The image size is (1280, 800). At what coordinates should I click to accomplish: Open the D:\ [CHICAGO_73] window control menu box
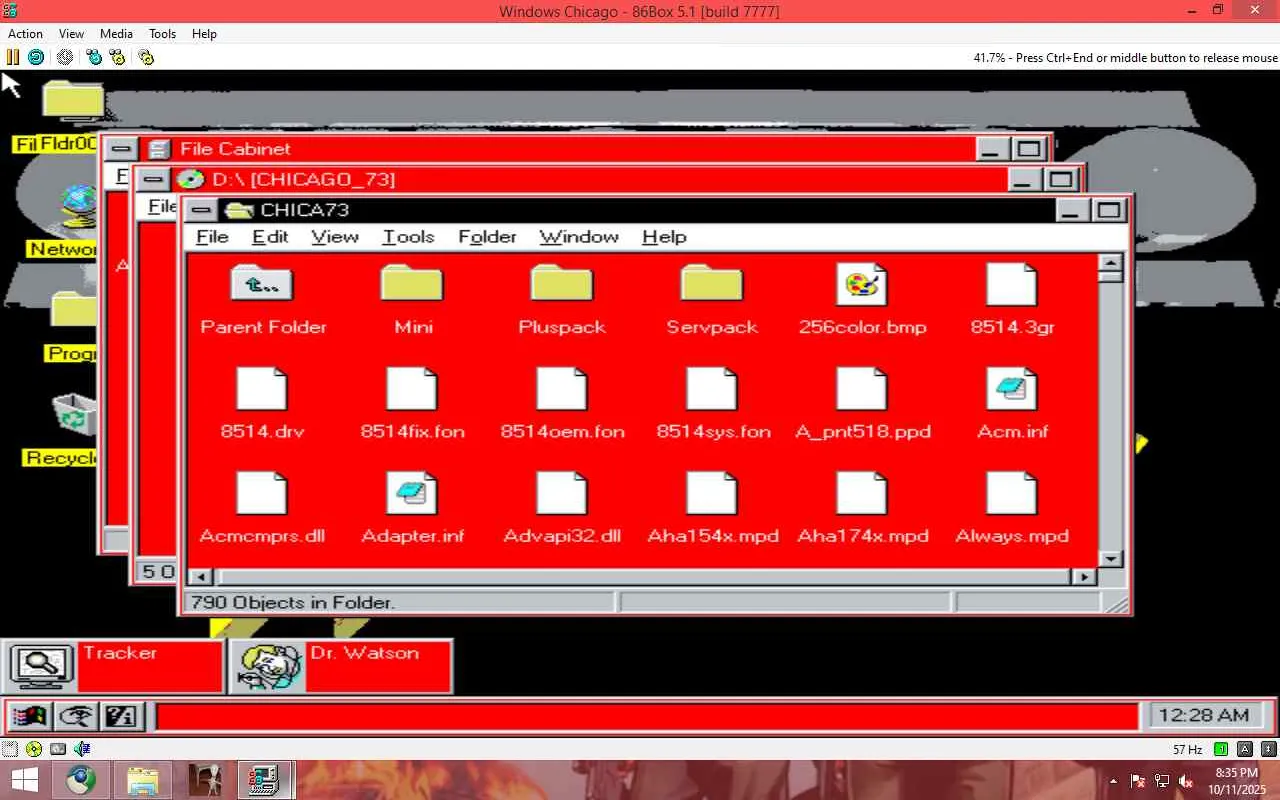(153, 180)
